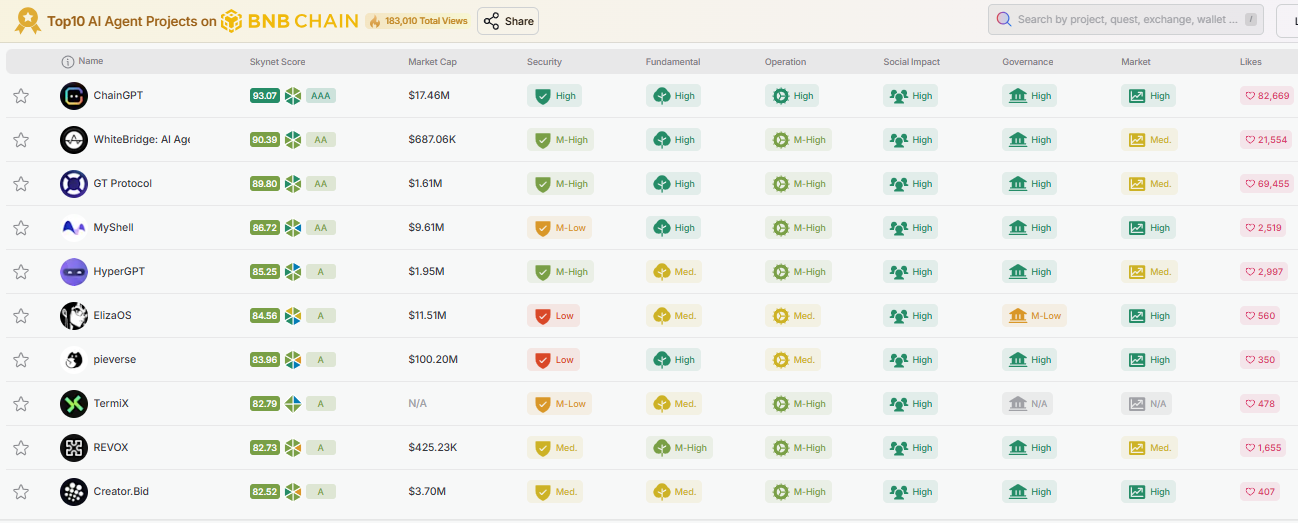Like GT Protocol via 69,455 heart badge

pos(1266,184)
